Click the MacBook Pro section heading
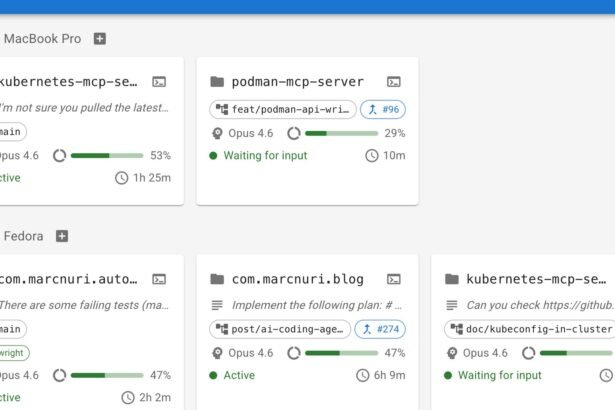This screenshot has width=615, height=410. (x=42, y=39)
